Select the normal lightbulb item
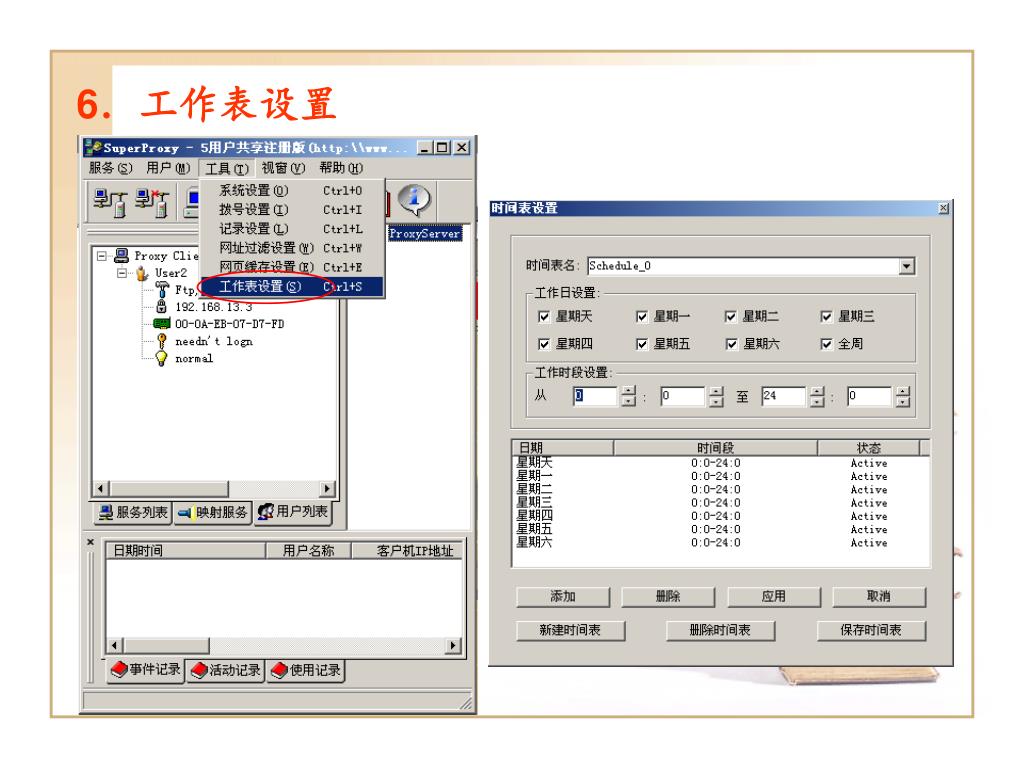1024x768 pixels. pyautogui.click(x=185, y=358)
